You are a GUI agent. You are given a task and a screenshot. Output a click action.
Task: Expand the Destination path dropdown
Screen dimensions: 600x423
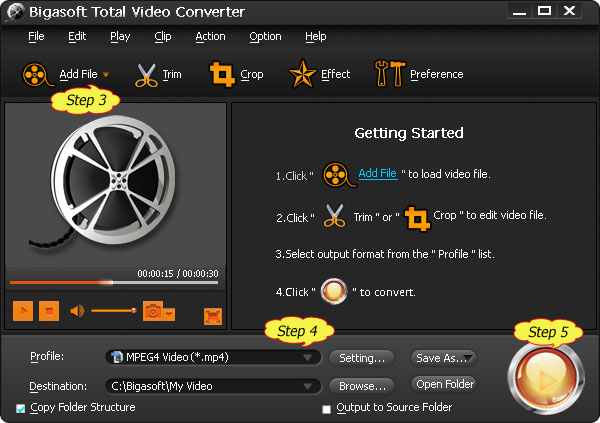pyautogui.click(x=307, y=386)
